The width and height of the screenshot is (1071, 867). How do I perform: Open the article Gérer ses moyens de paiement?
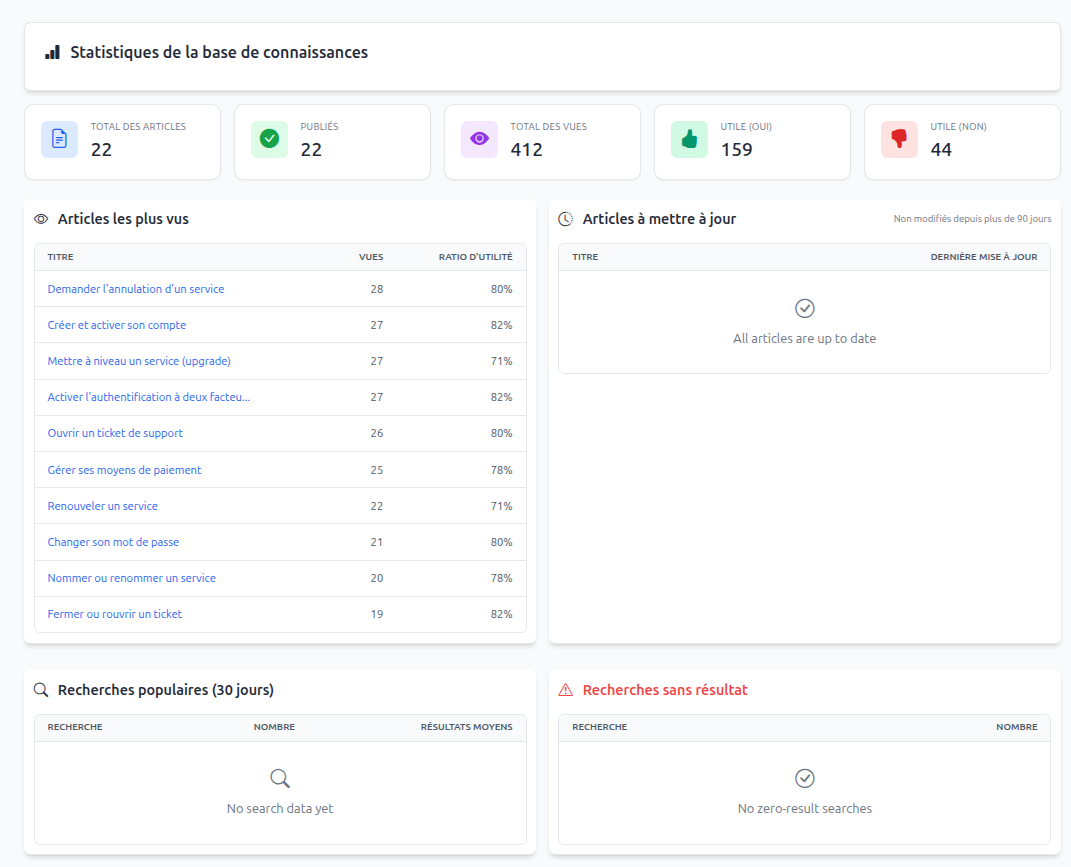pos(123,470)
